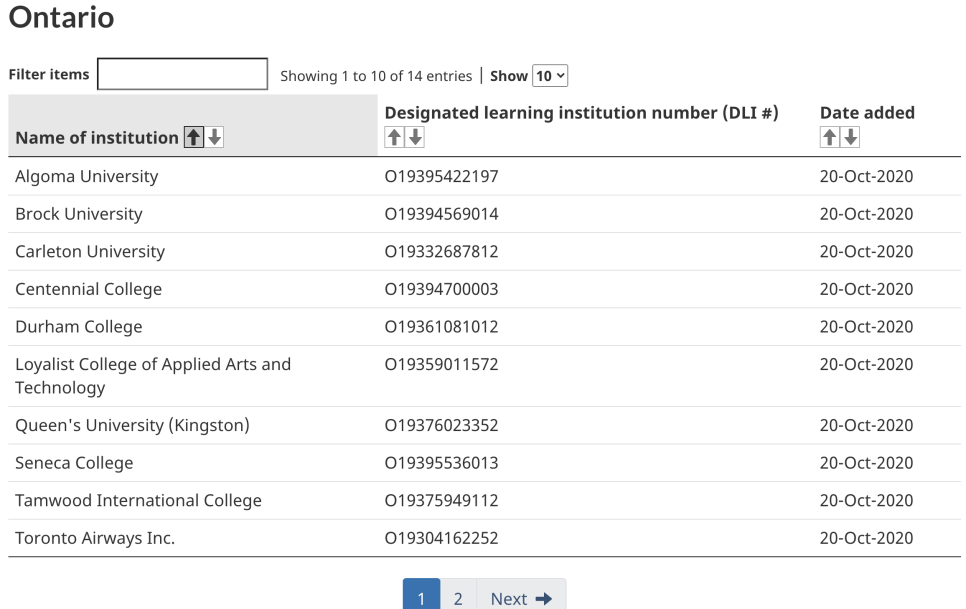Click the date added for Durham College
This screenshot has height=609, width=966.
pyautogui.click(x=866, y=326)
